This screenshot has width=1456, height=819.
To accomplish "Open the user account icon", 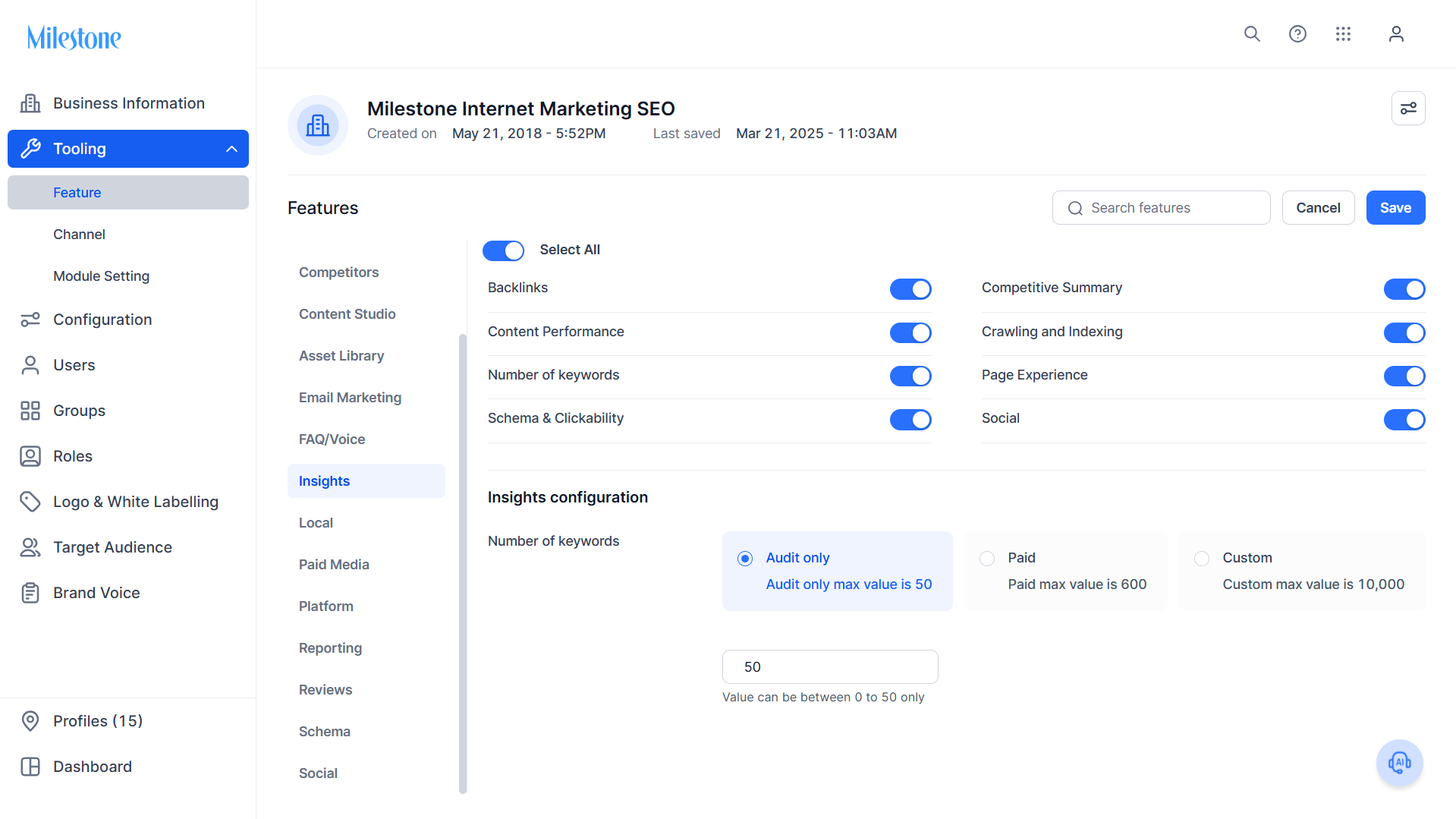I will 1396,34.
